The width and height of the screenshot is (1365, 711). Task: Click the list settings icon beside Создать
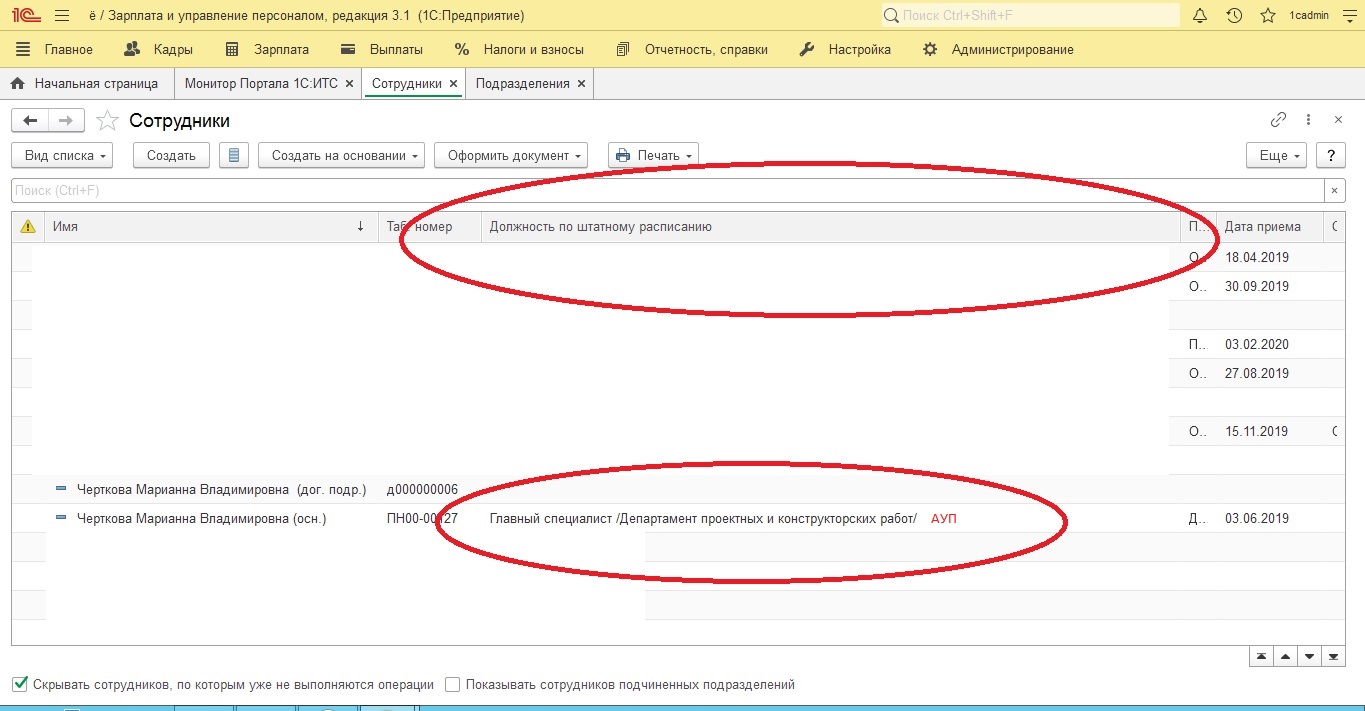click(234, 155)
